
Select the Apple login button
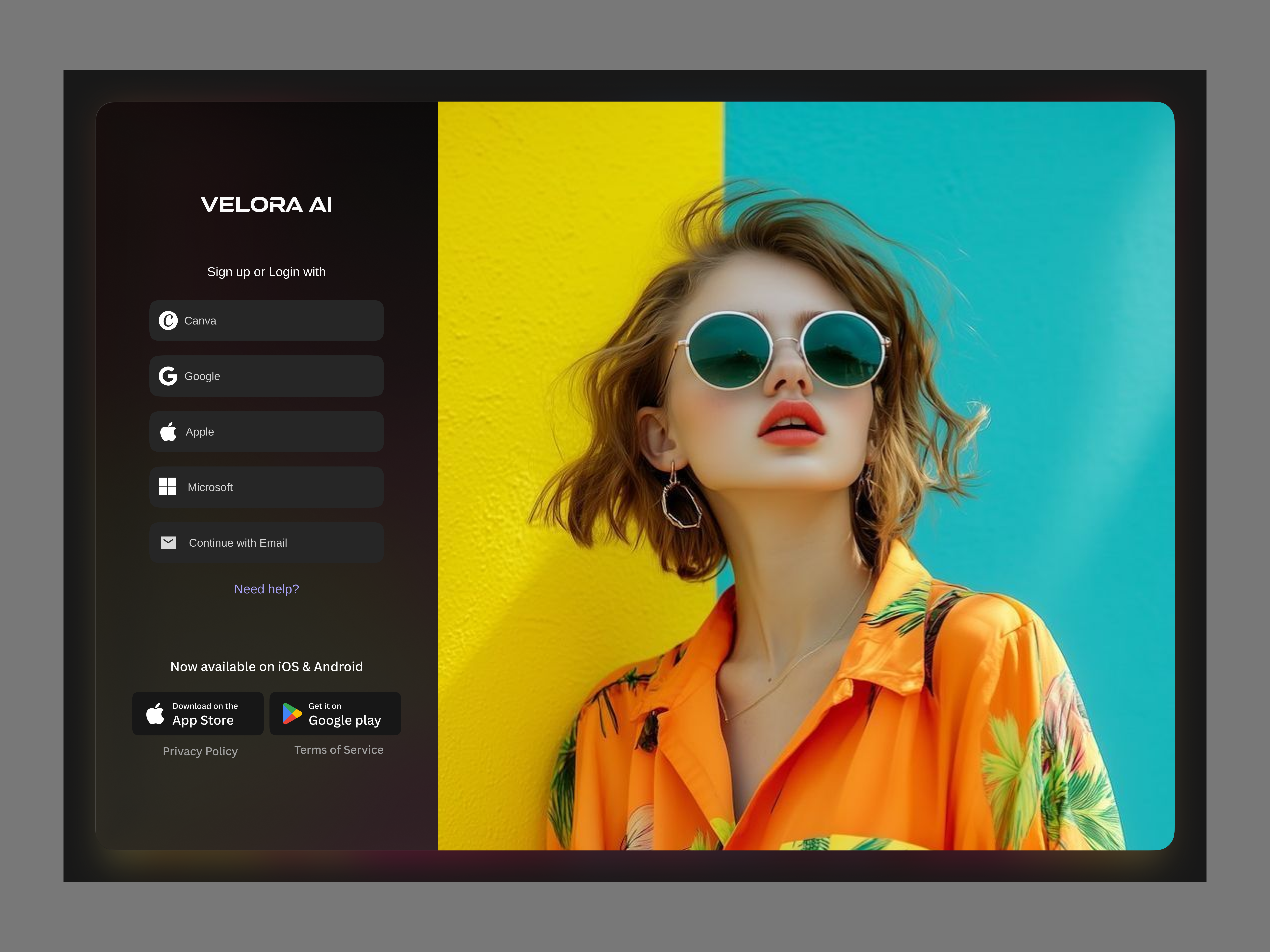pyautogui.click(x=266, y=432)
